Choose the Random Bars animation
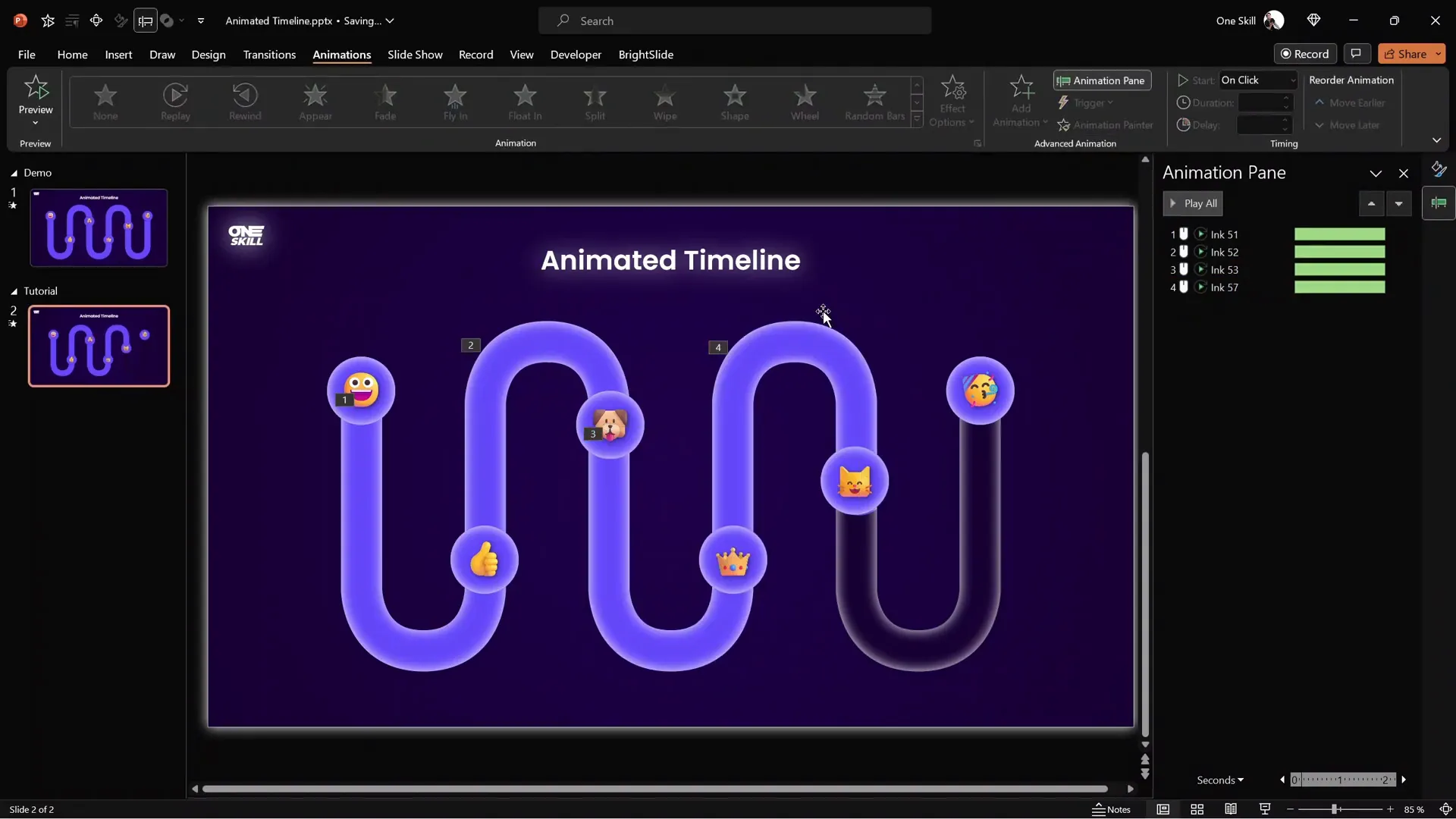Image resolution: width=1456 pixels, height=819 pixels. pos(874,102)
